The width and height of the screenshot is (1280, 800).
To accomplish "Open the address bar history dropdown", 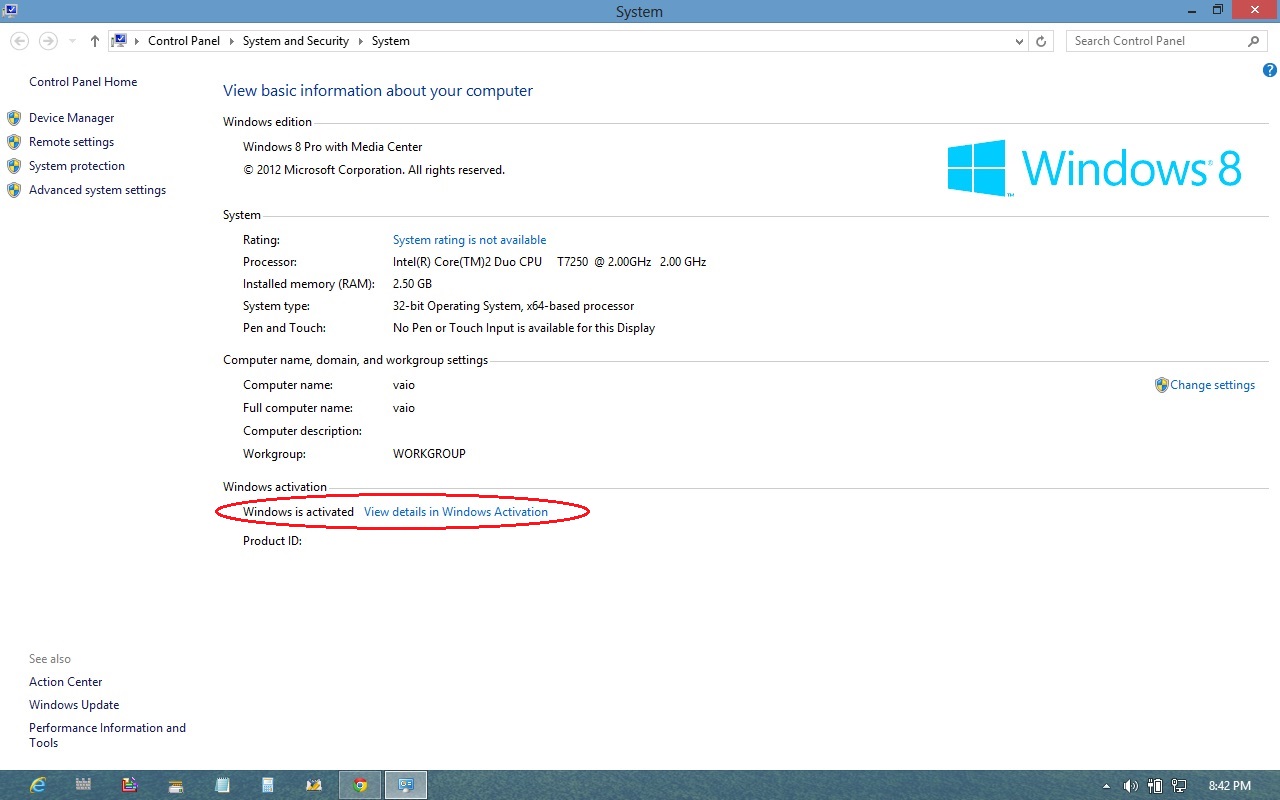I will (1019, 41).
